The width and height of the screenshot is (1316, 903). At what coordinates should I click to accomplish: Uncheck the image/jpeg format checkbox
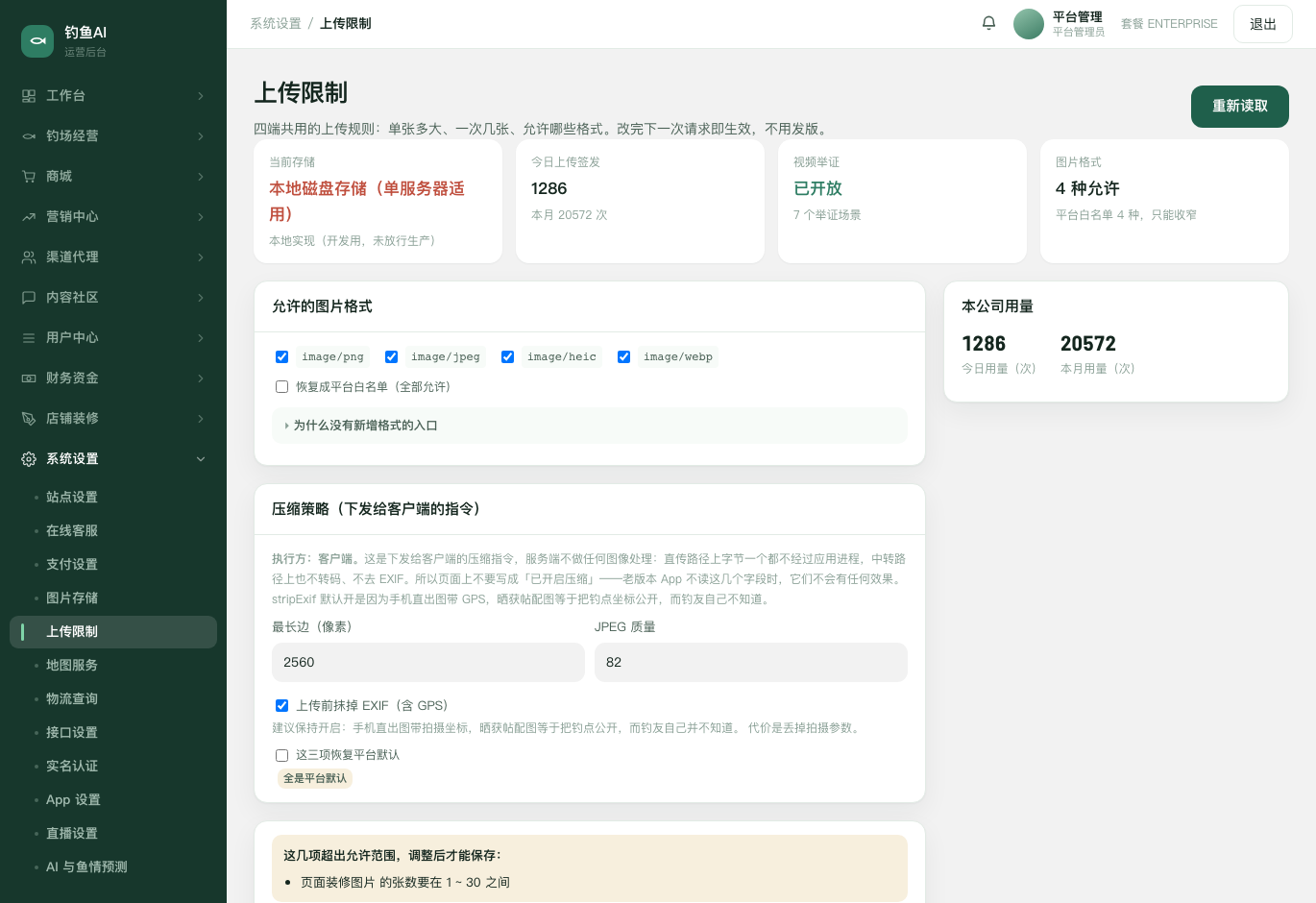tap(391, 356)
